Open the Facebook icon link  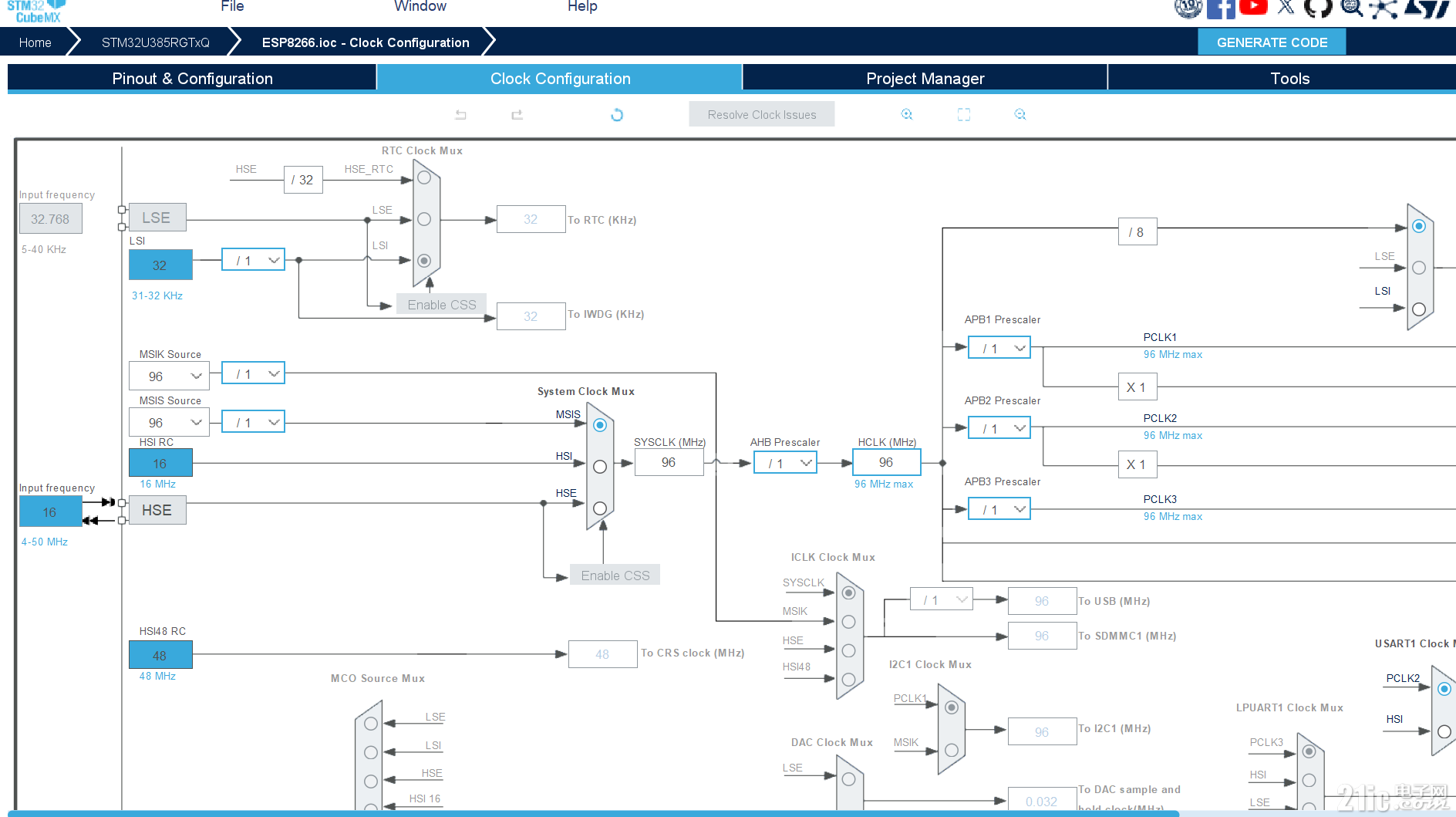coord(1221,8)
